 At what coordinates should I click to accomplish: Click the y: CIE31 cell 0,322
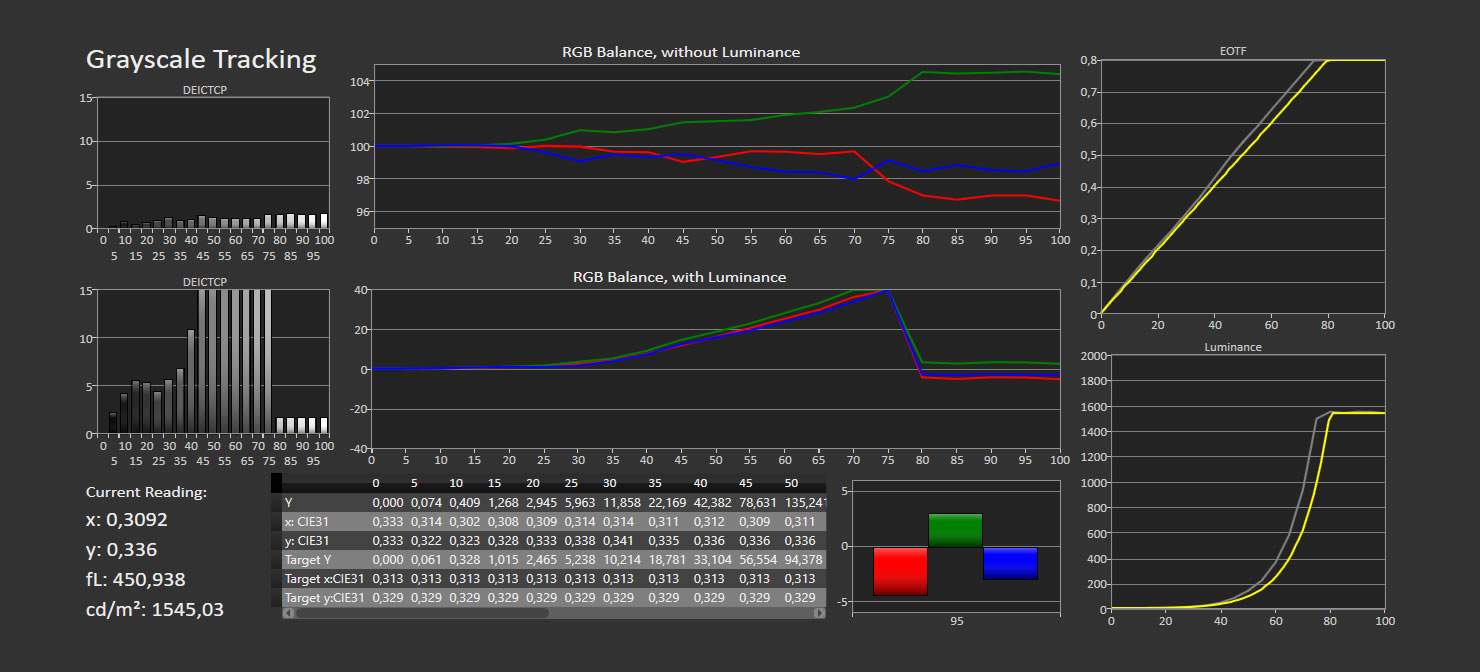426,540
